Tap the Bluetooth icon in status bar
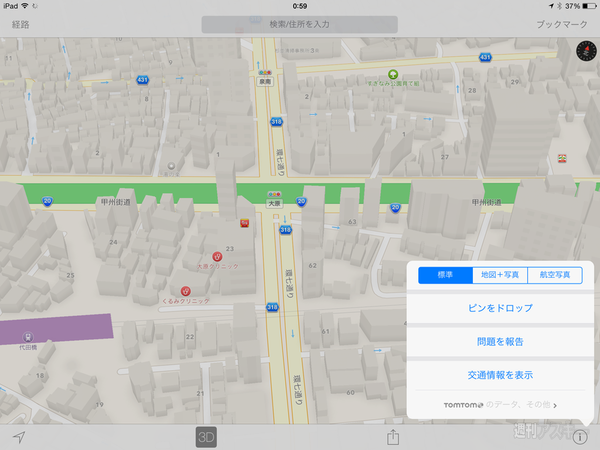 (x=559, y=6)
